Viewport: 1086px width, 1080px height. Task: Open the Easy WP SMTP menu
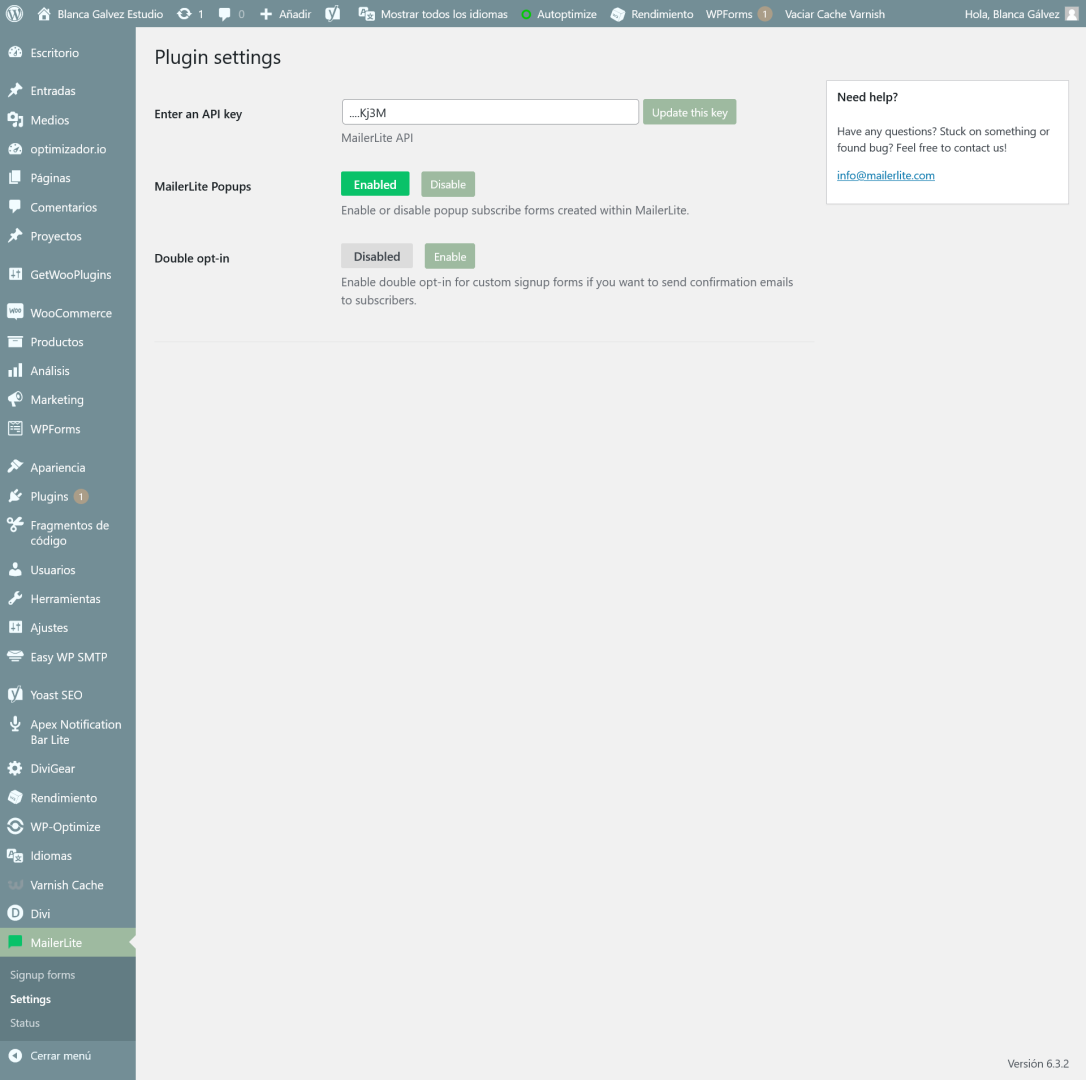click(68, 657)
